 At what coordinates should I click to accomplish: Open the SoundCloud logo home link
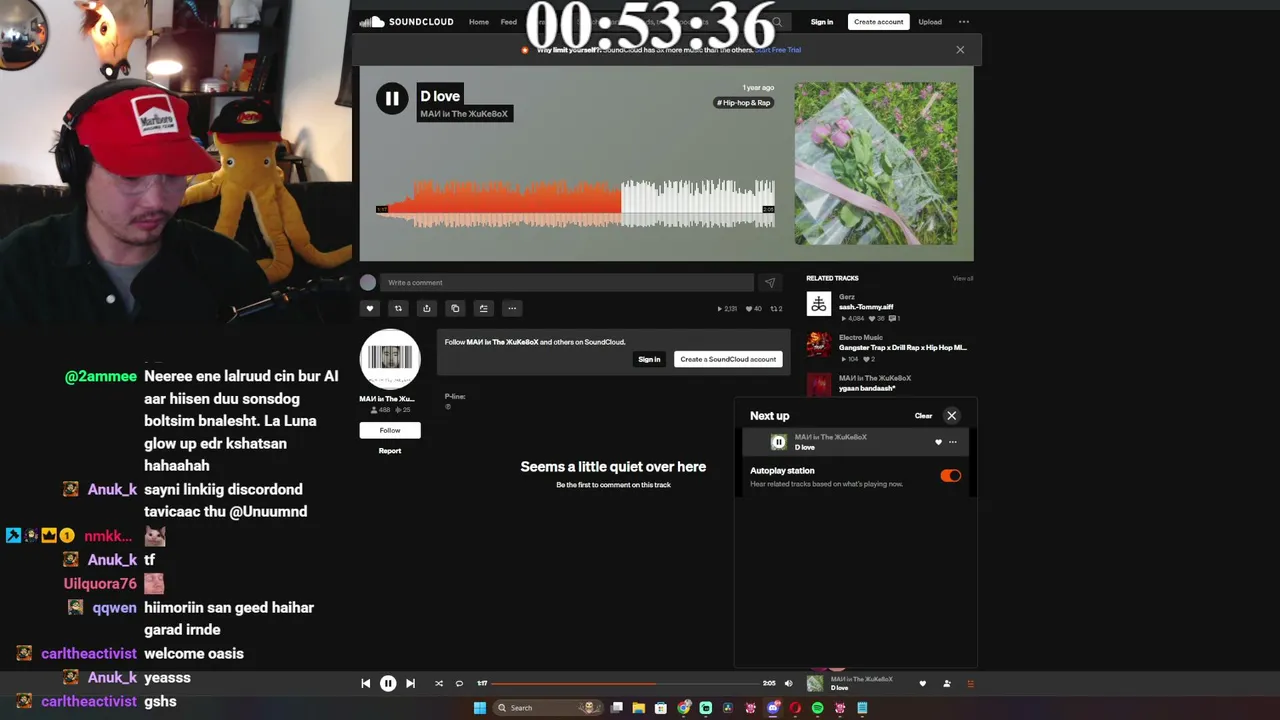point(407,22)
